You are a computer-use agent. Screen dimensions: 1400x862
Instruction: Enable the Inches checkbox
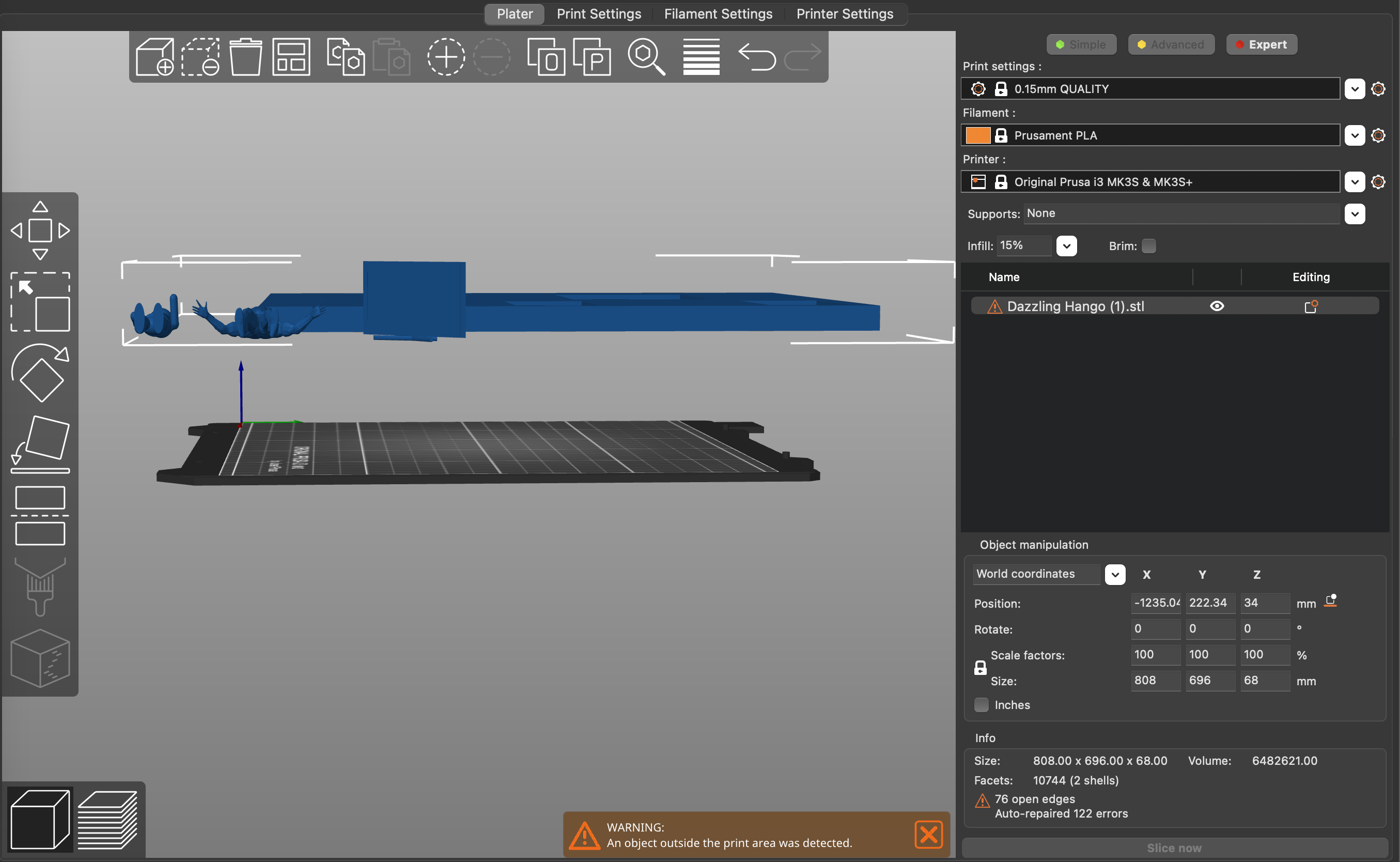[981, 705]
